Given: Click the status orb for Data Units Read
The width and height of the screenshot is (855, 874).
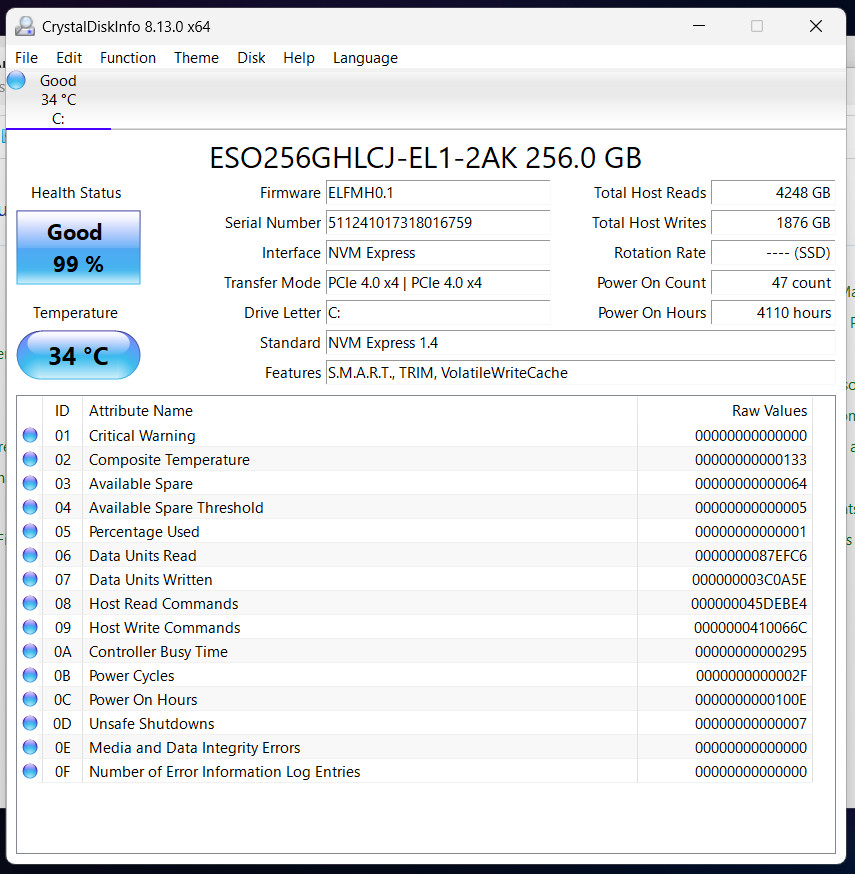Looking at the screenshot, I should click(30, 555).
